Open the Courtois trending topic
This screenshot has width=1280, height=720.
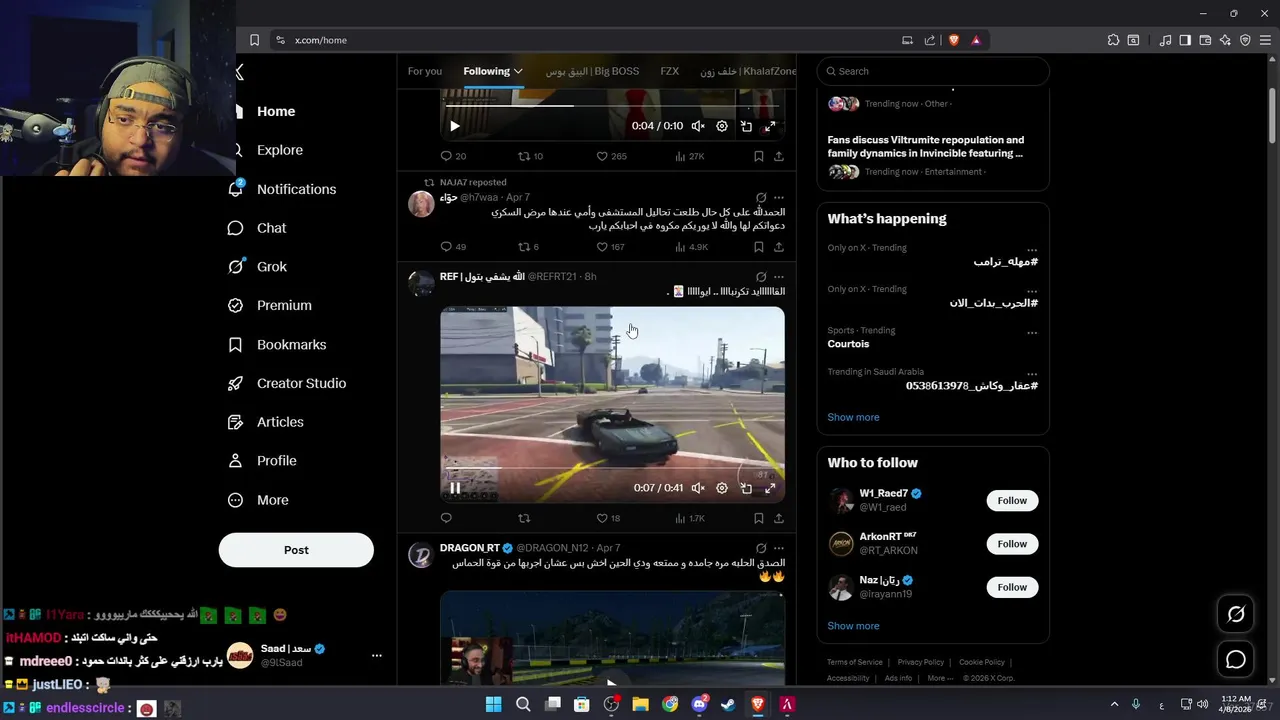pos(848,344)
